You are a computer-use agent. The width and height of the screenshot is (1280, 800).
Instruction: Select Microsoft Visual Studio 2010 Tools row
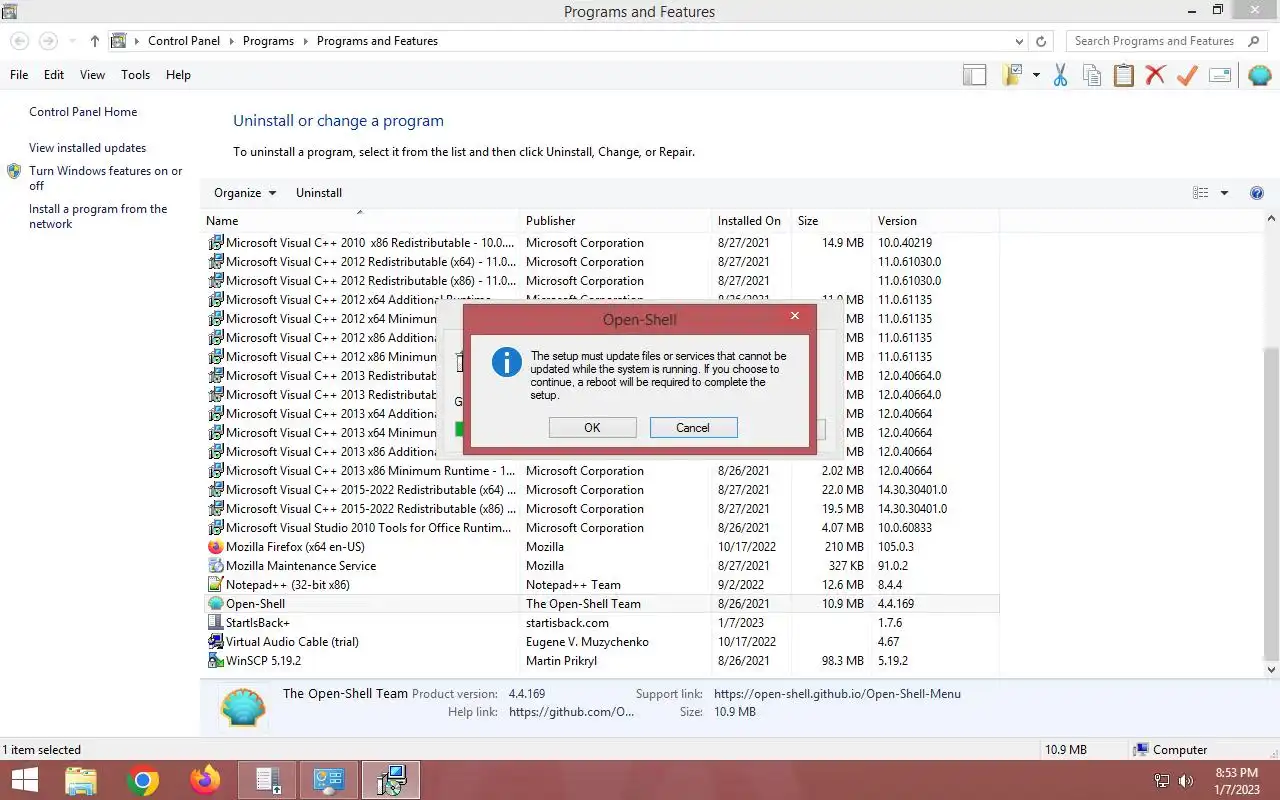600,528
